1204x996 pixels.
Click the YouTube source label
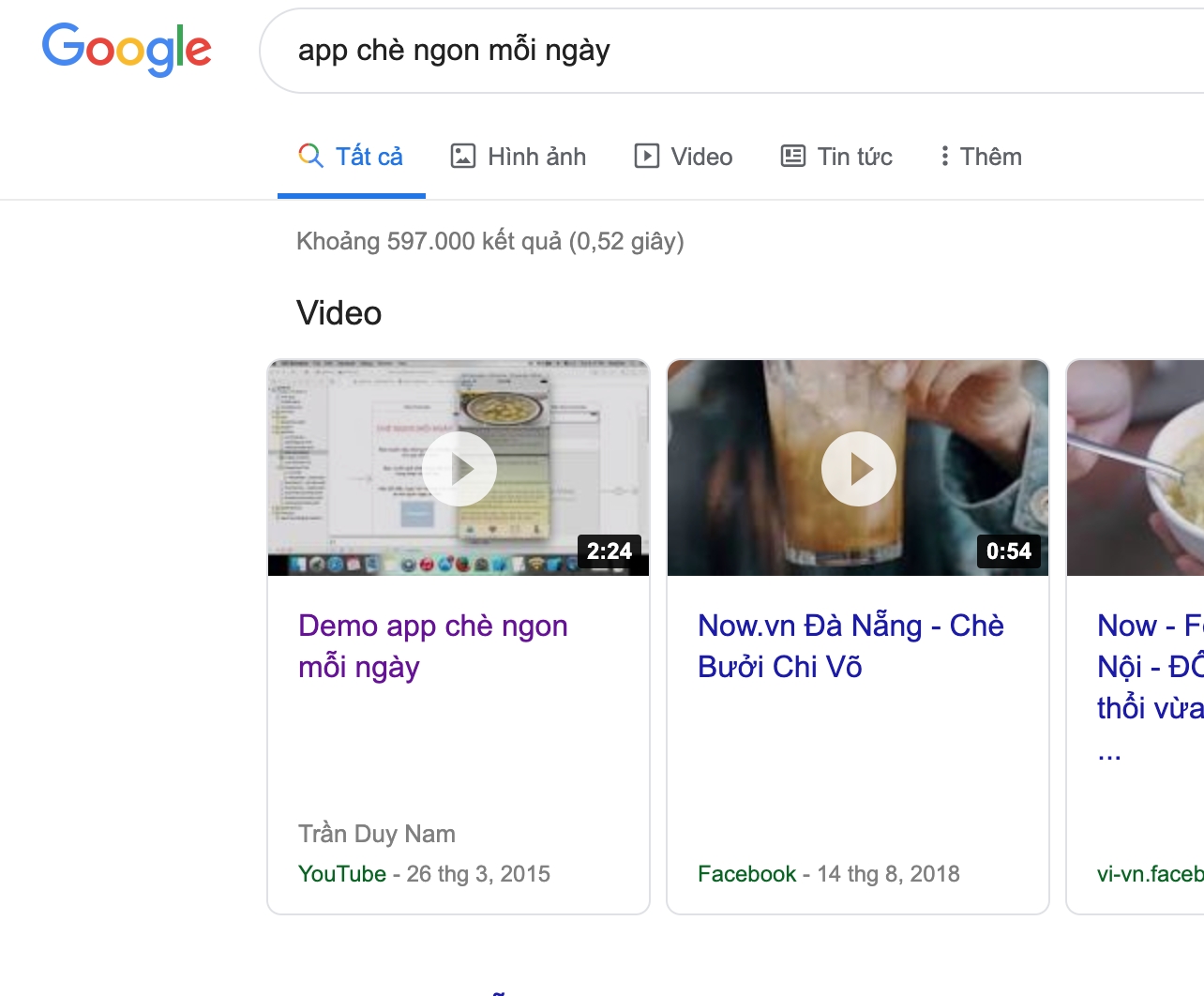[342, 874]
